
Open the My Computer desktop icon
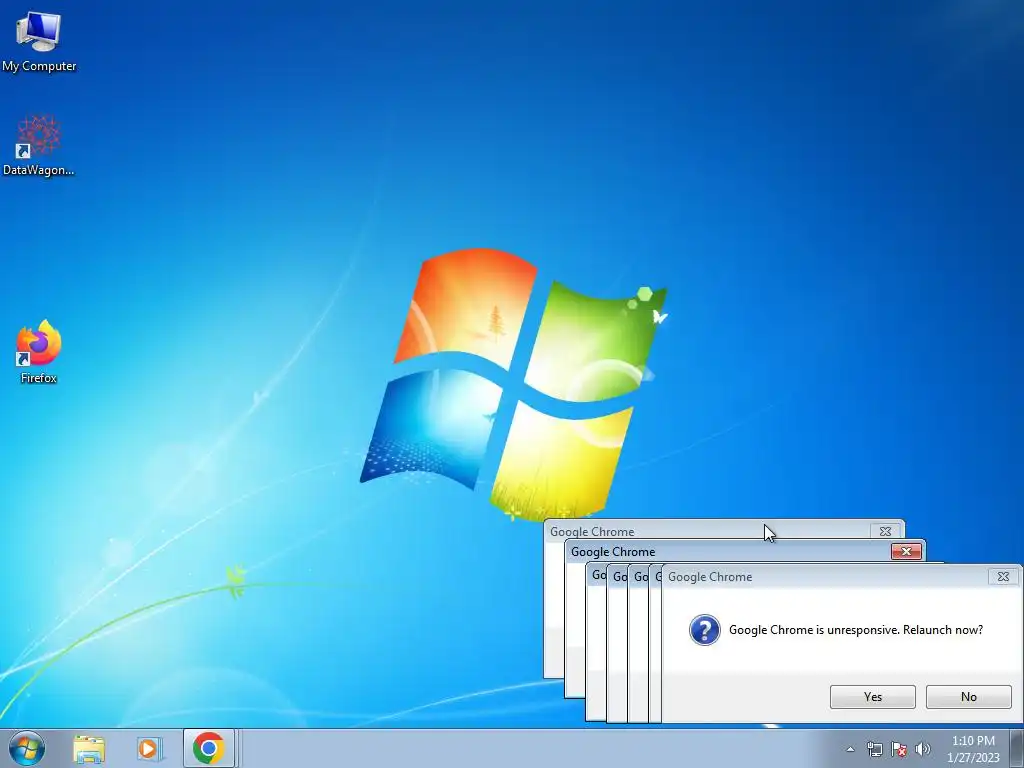point(39,42)
